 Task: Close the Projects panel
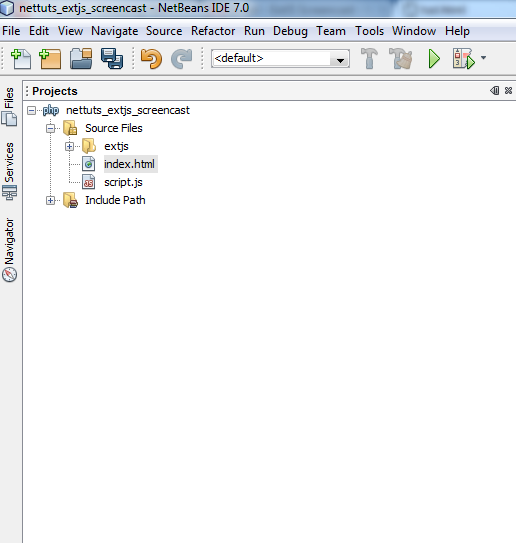pyautogui.click(x=508, y=91)
